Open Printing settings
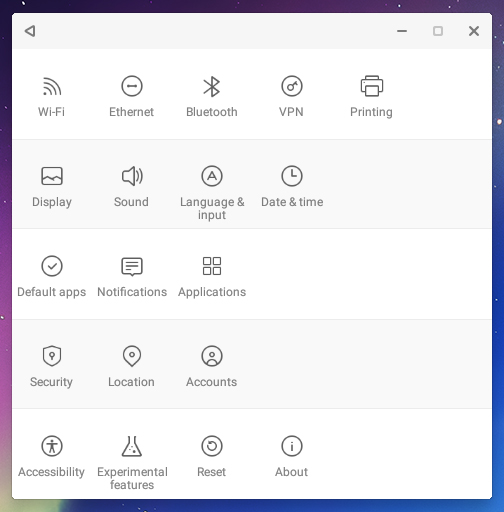The height and width of the screenshot is (512, 504). (x=371, y=97)
